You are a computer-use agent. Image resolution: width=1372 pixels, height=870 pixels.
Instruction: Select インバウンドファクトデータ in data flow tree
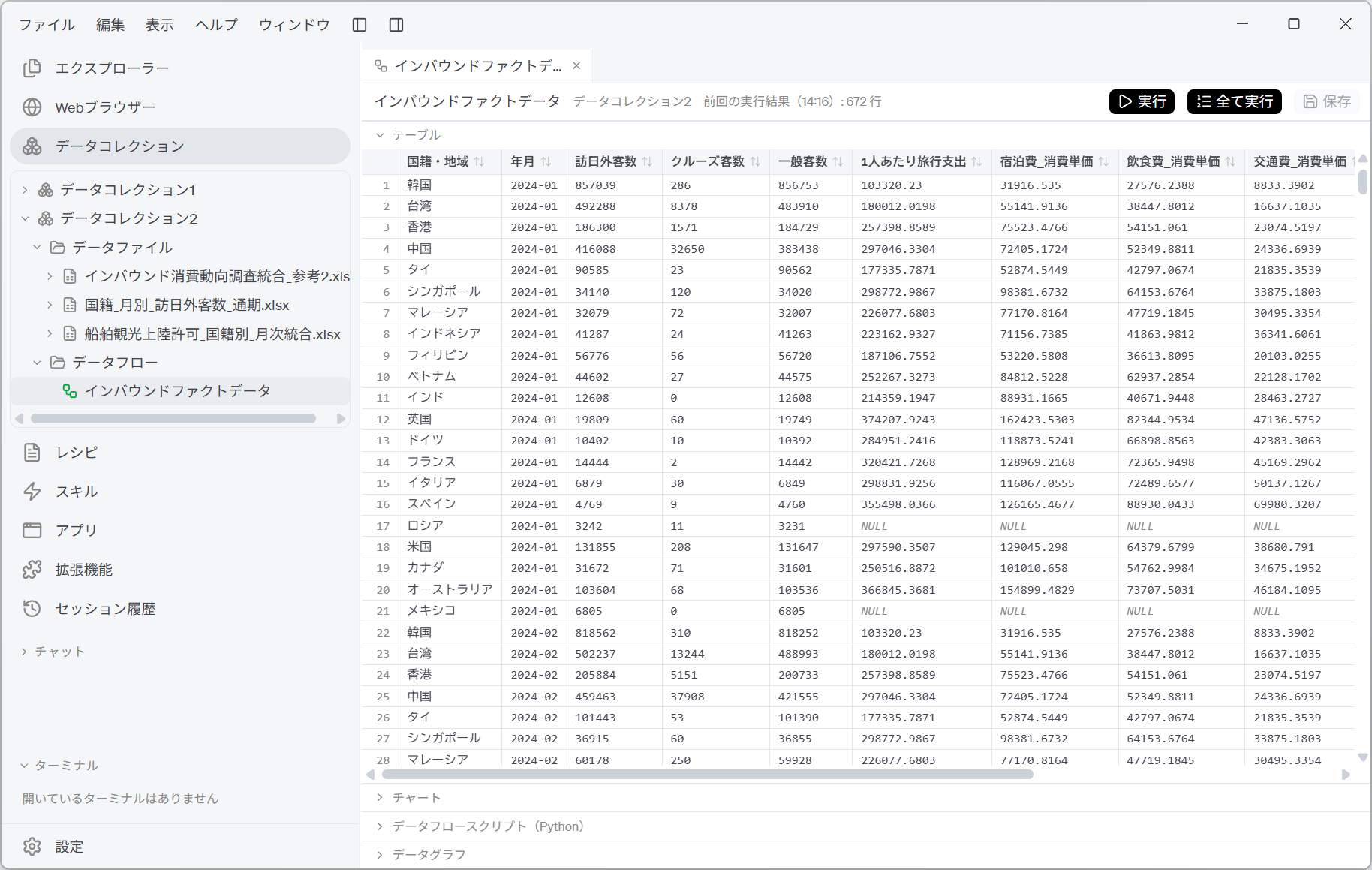pos(177,391)
